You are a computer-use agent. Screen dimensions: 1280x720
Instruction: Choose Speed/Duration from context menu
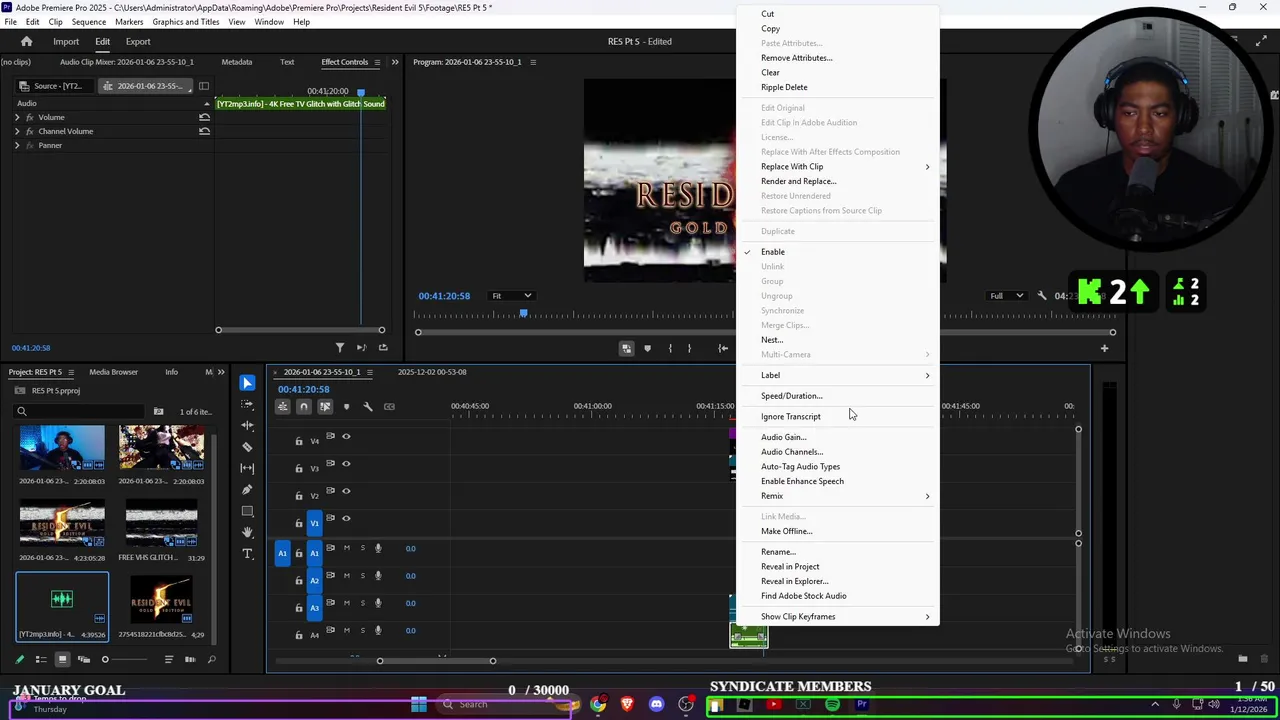click(x=791, y=396)
